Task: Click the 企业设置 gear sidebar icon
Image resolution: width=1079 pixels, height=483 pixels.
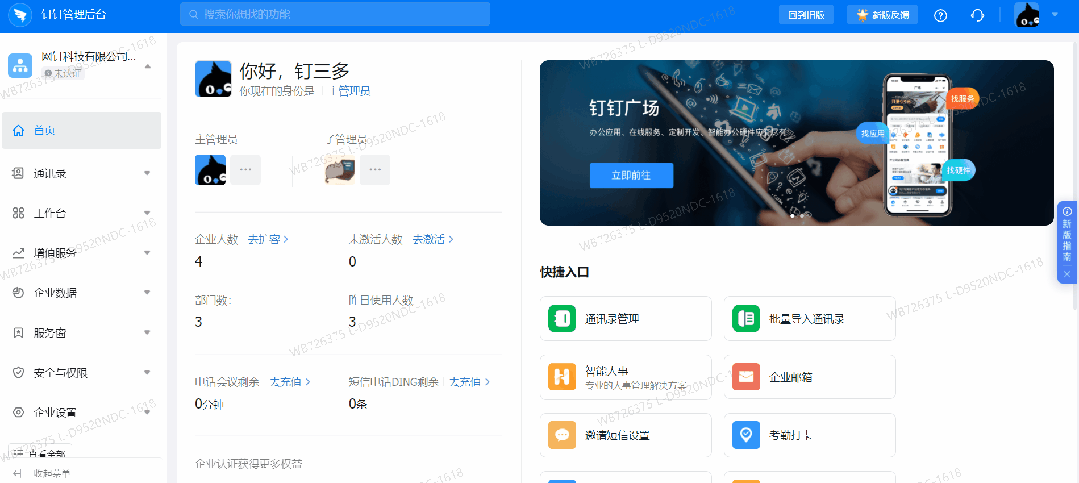Action: click(x=19, y=412)
